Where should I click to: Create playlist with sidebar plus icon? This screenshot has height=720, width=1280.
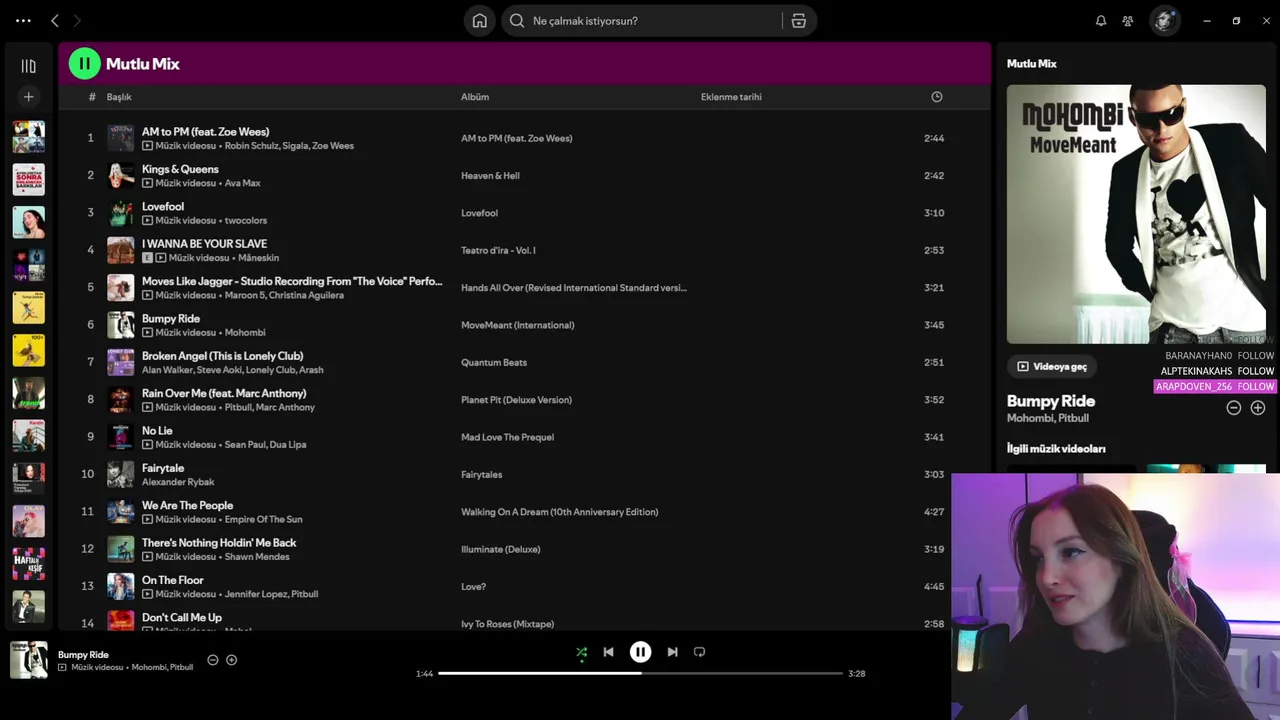point(28,97)
